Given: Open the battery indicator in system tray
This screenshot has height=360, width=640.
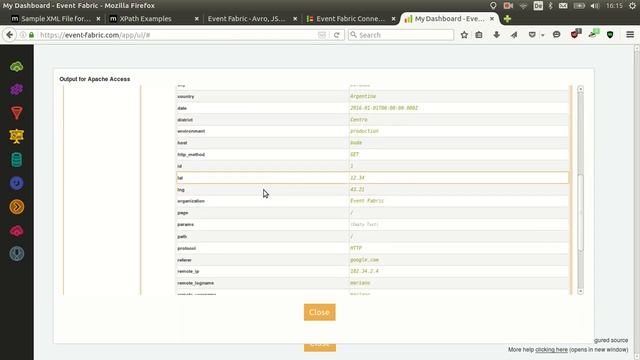Looking at the screenshot, I should click(x=579, y=6).
